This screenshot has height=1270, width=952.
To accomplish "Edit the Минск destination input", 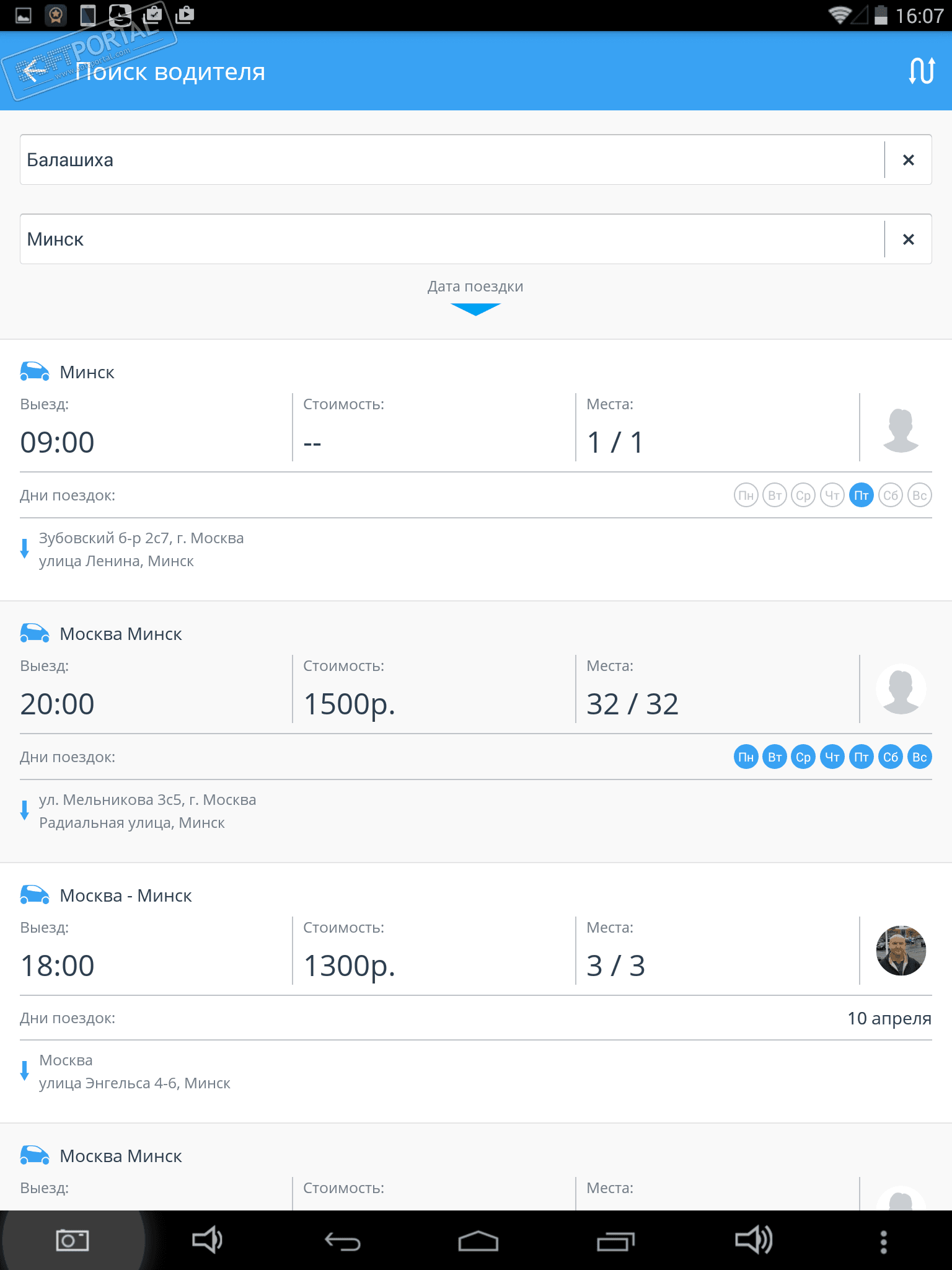I will click(x=452, y=239).
